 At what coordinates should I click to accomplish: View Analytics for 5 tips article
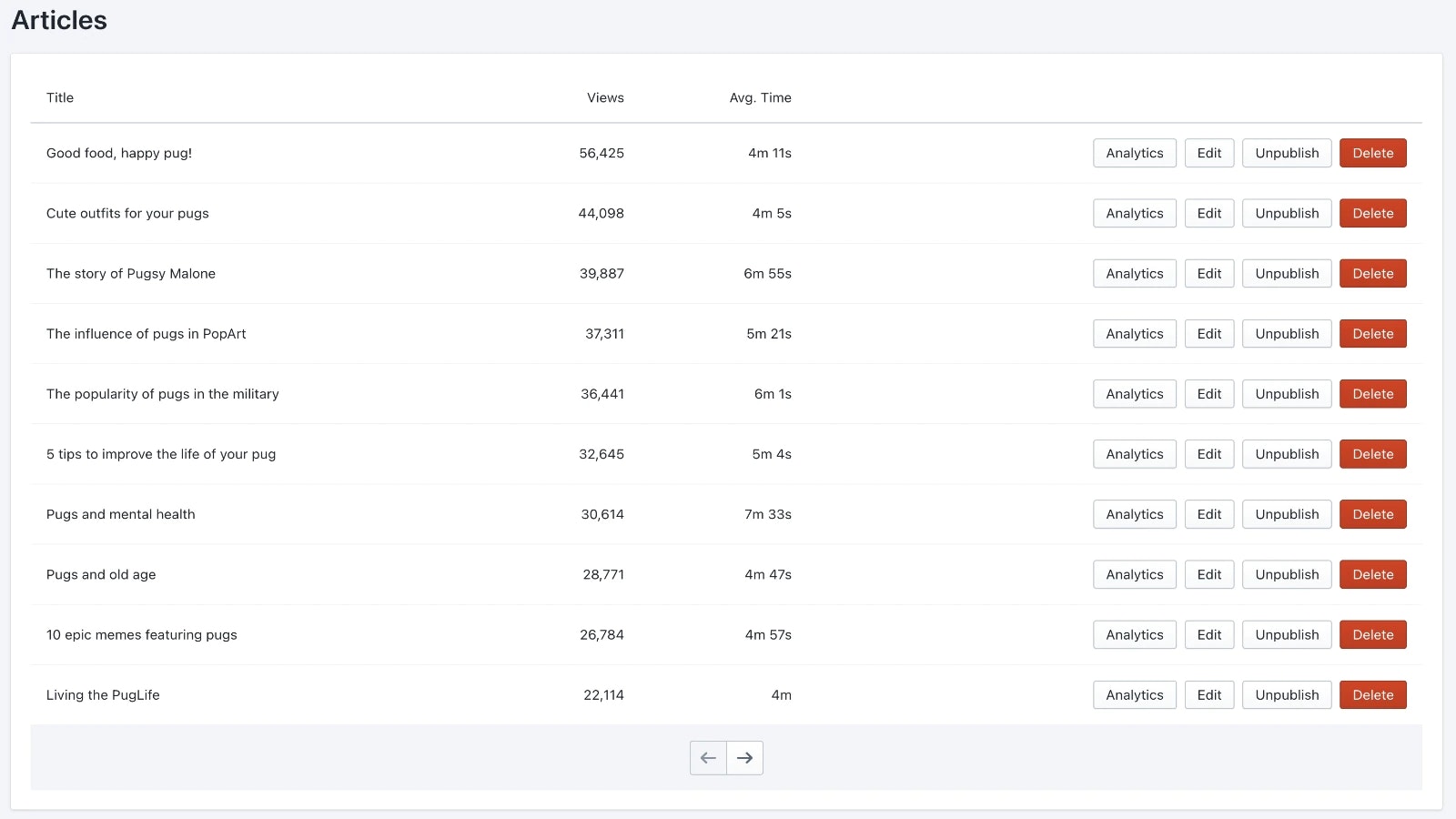1135,454
